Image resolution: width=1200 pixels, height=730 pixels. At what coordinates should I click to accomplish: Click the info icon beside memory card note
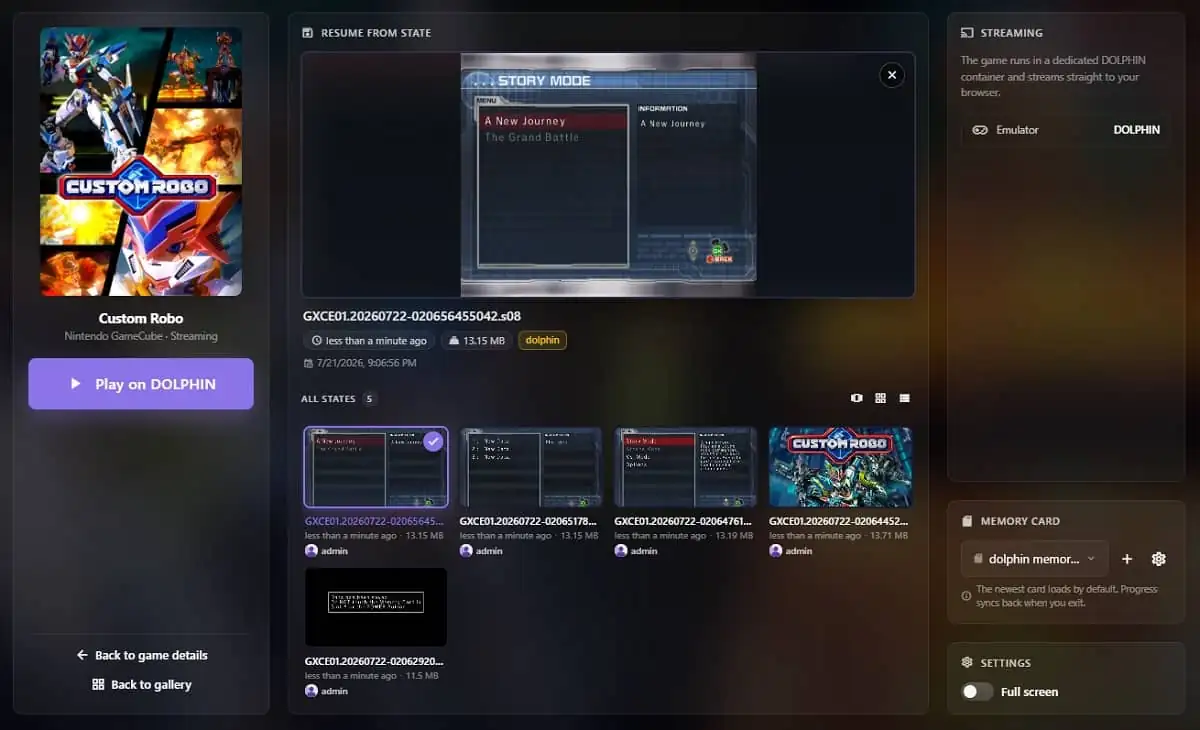(966, 596)
